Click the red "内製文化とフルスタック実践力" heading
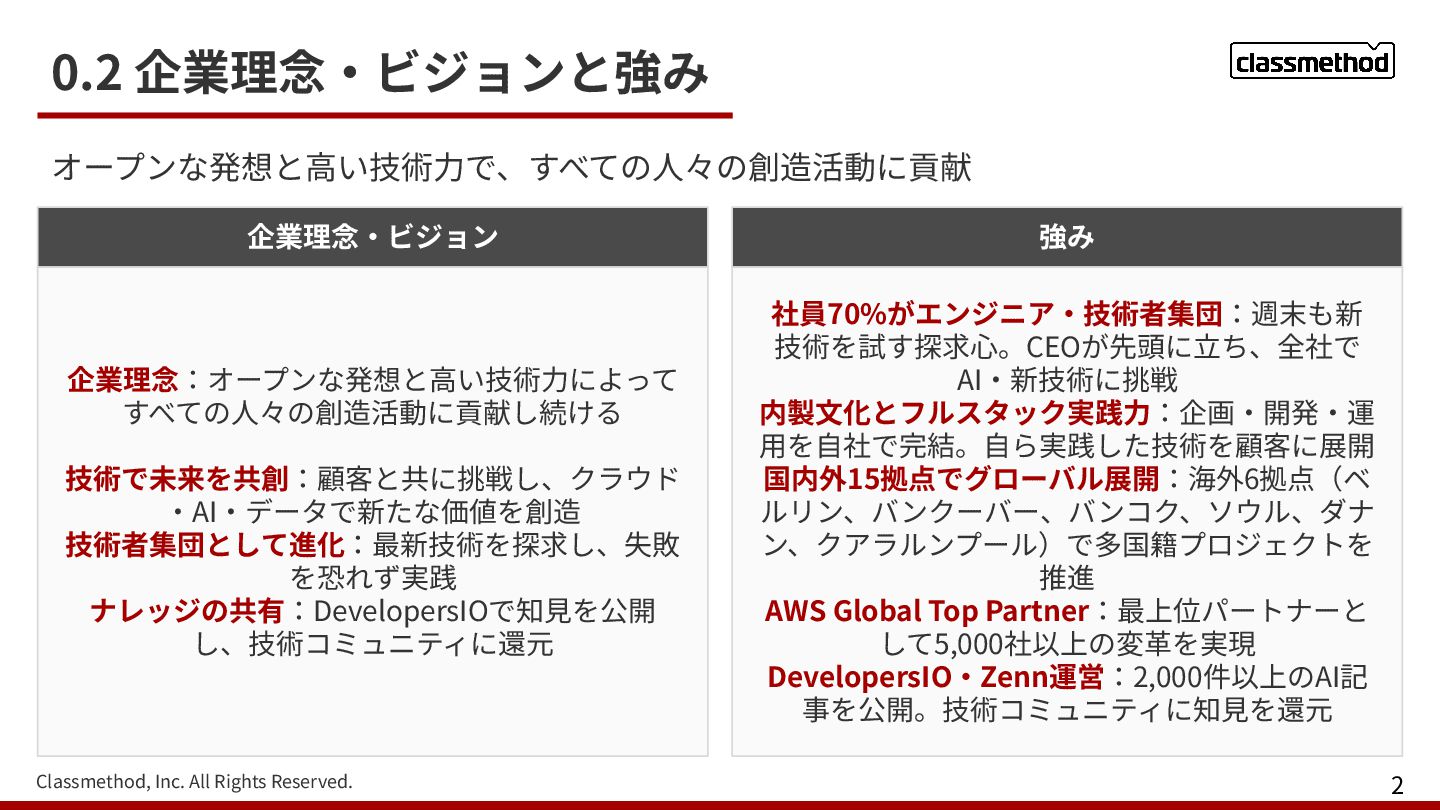Viewport: 1440px width, 810px height. (x=955, y=413)
